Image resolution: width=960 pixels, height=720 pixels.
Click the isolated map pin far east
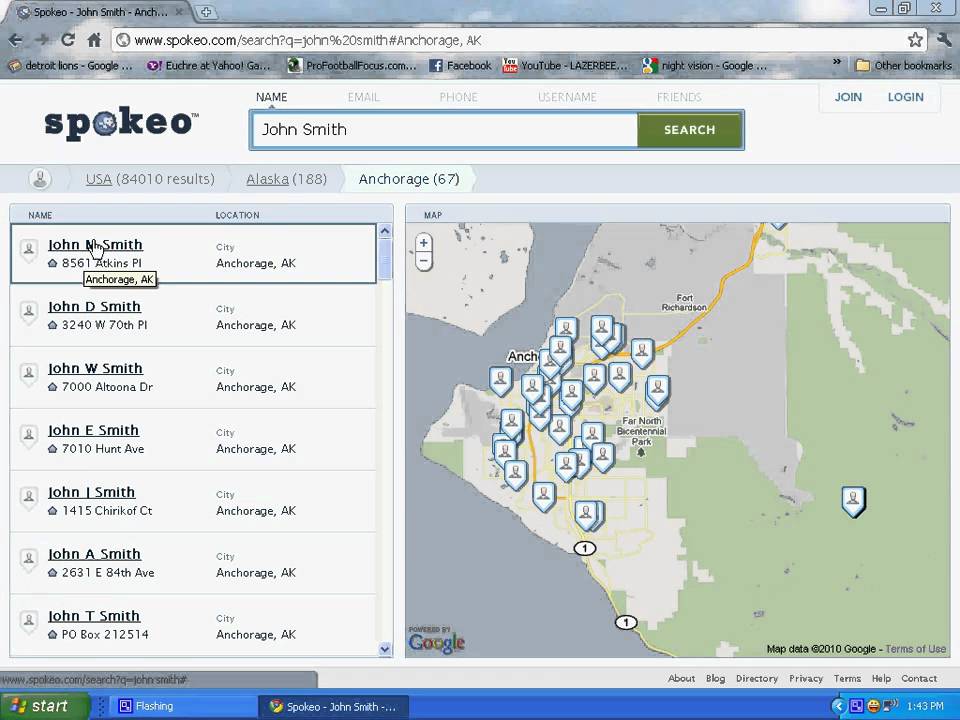pyautogui.click(x=852, y=500)
